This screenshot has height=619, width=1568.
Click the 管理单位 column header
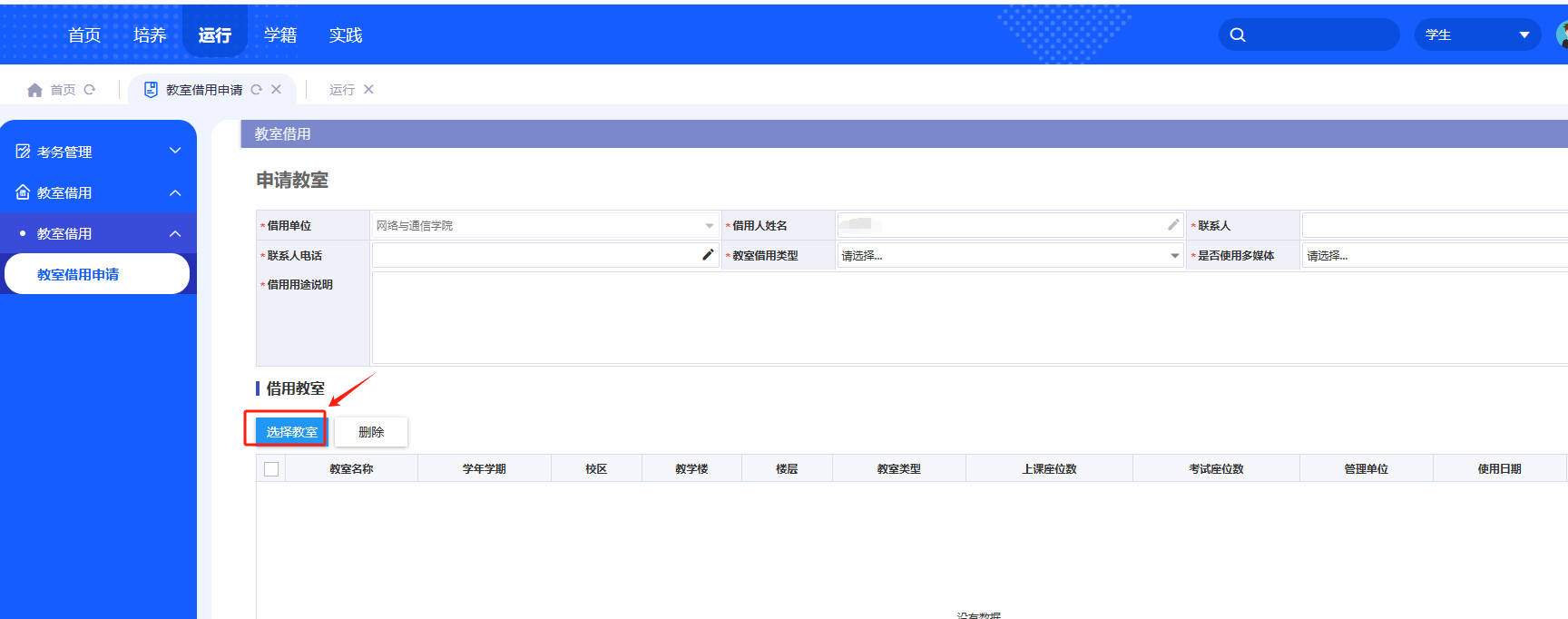(1367, 469)
